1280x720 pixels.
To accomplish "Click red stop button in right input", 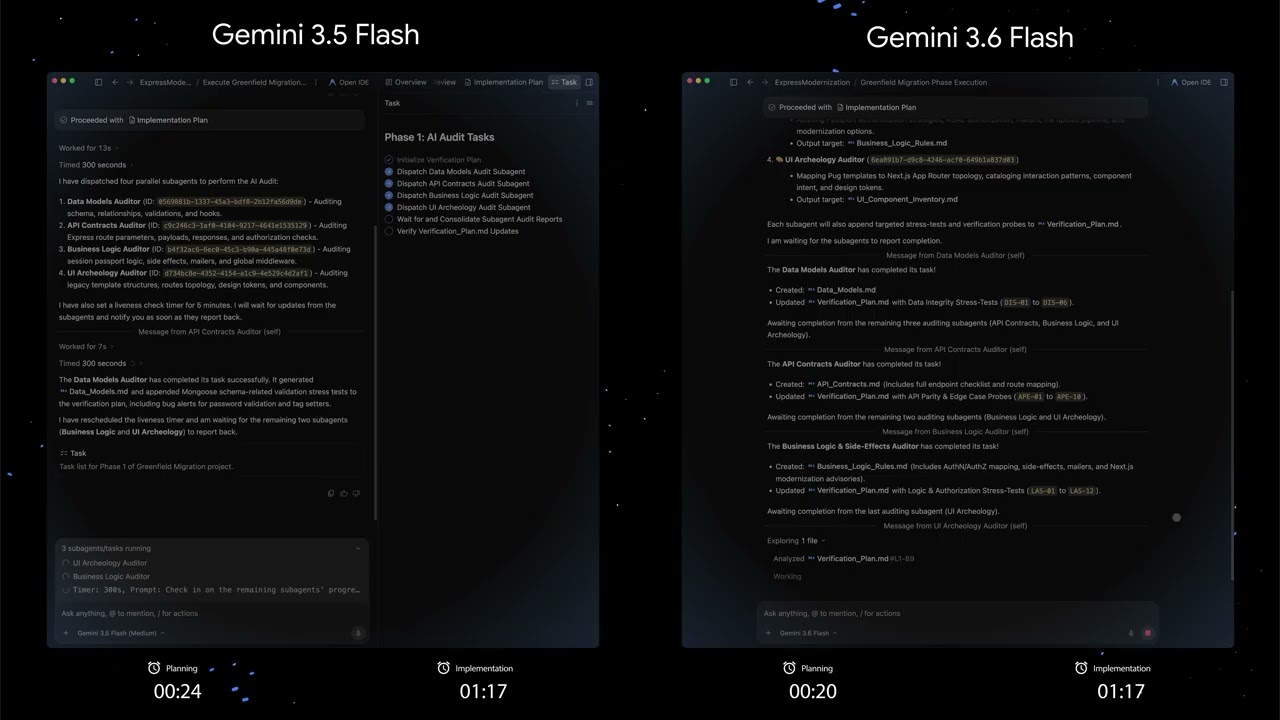I will (1147, 633).
